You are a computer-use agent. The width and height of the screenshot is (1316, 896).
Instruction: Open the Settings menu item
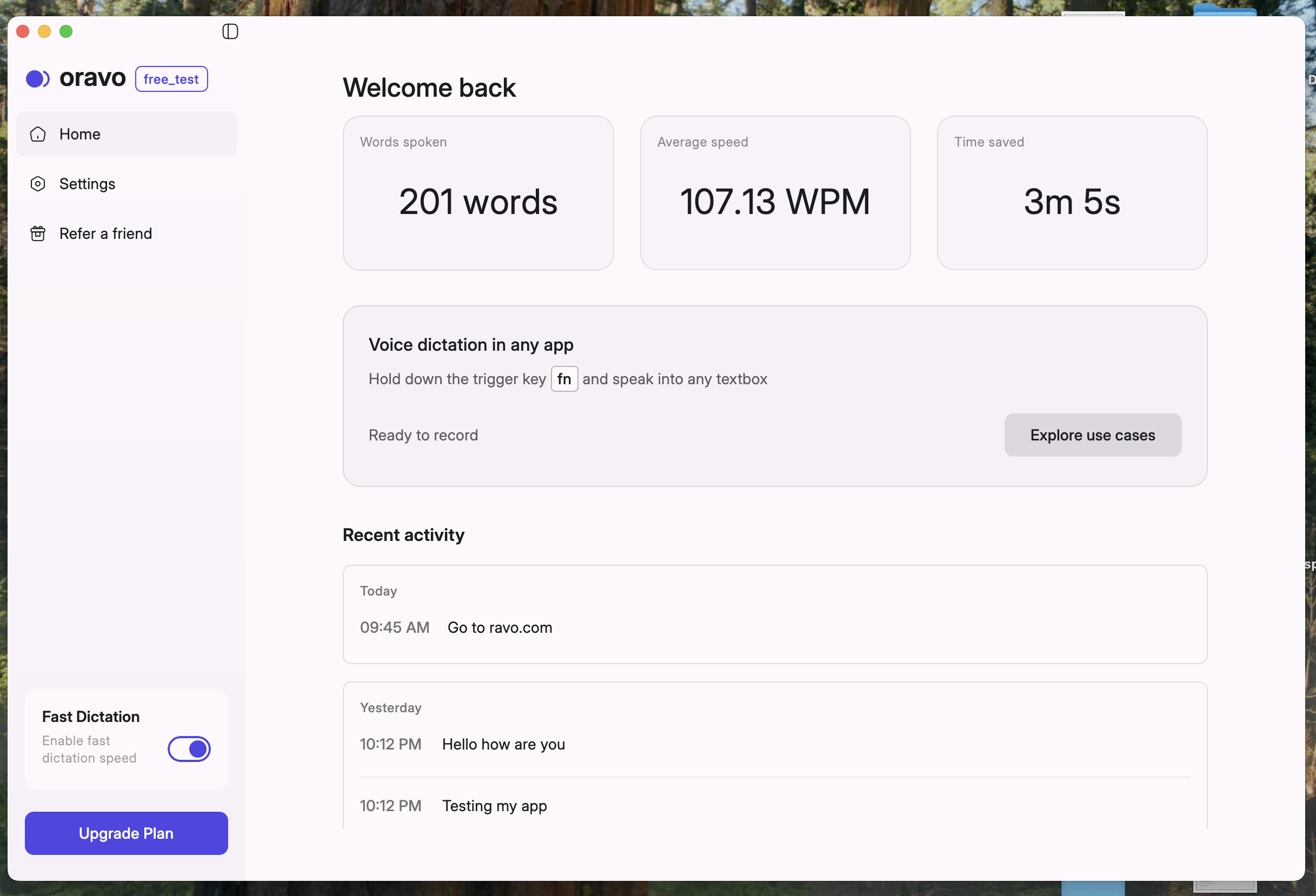(87, 184)
